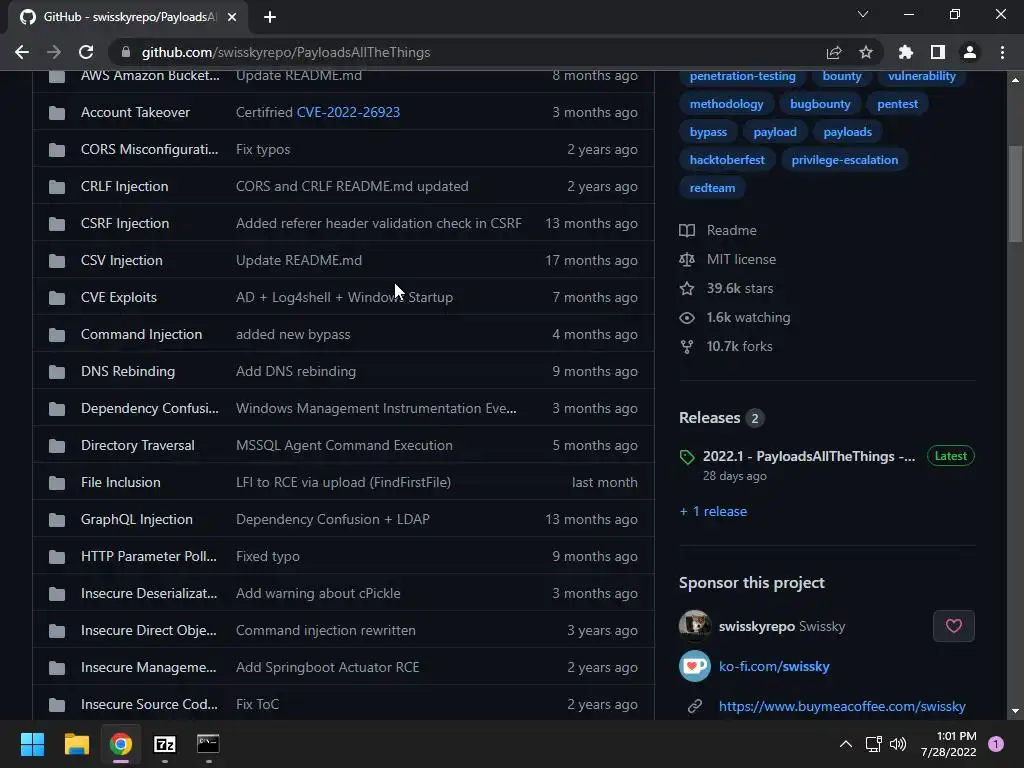Click folder icon beside GraphQL Injection
1024x768 pixels.
coord(57,520)
